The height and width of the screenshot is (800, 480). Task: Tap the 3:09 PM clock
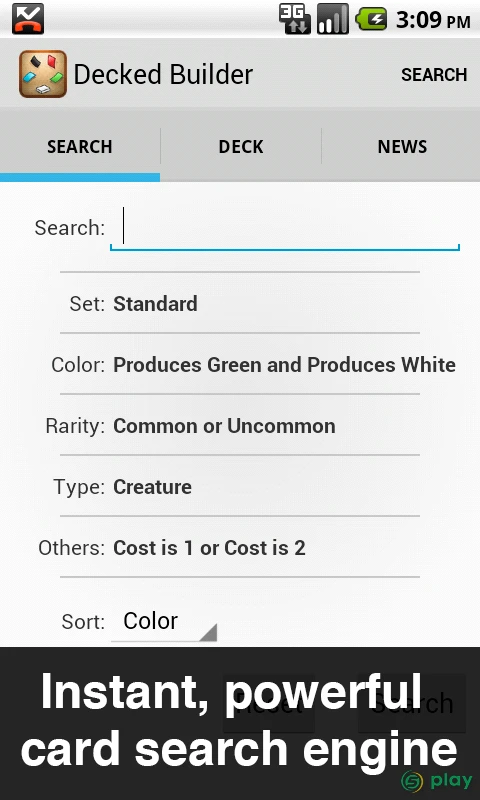433,20
